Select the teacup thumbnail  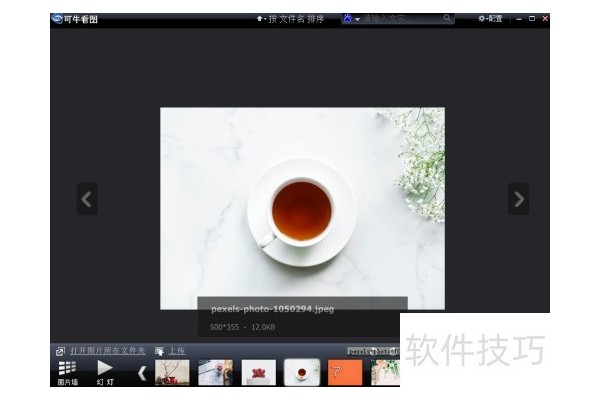coord(302,372)
